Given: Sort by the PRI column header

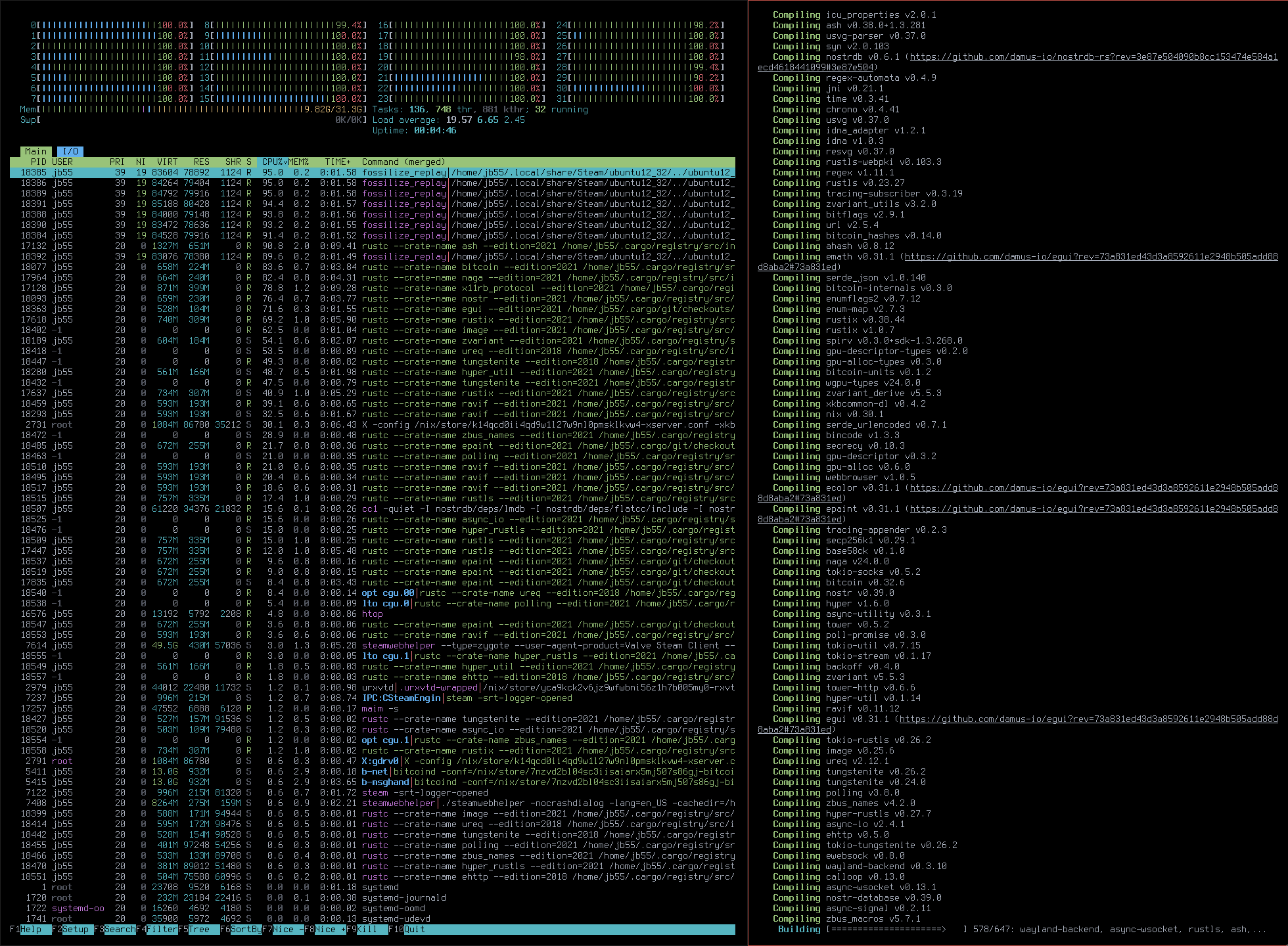Looking at the screenshot, I should point(117,162).
